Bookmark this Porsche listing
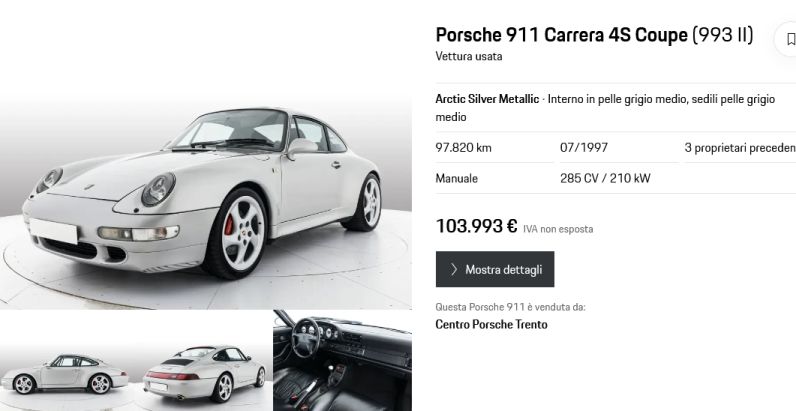Image resolution: width=796 pixels, height=411 pixels. coord(788,39)
